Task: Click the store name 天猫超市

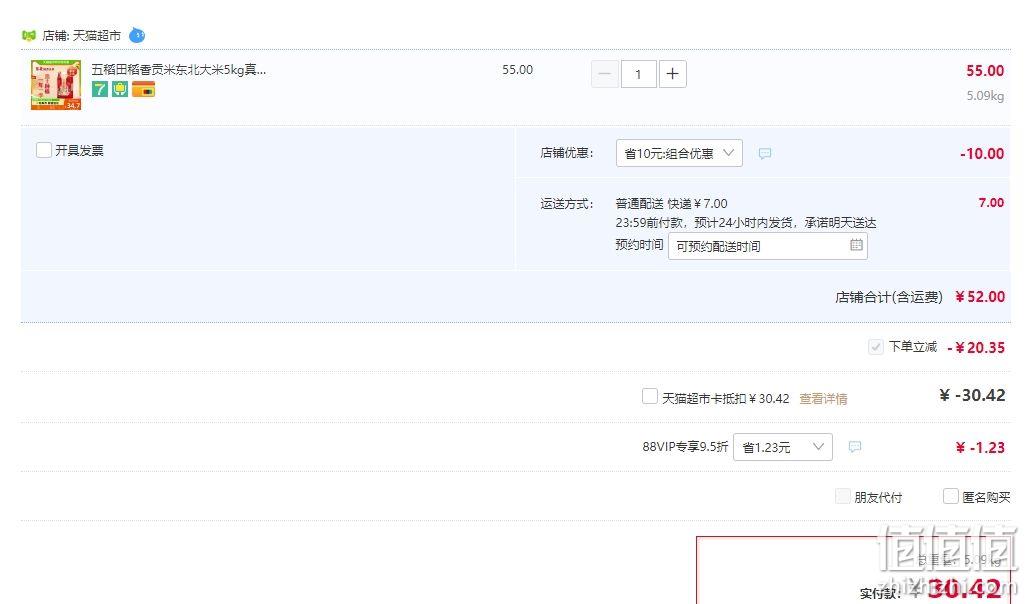Action: [96, 35]
